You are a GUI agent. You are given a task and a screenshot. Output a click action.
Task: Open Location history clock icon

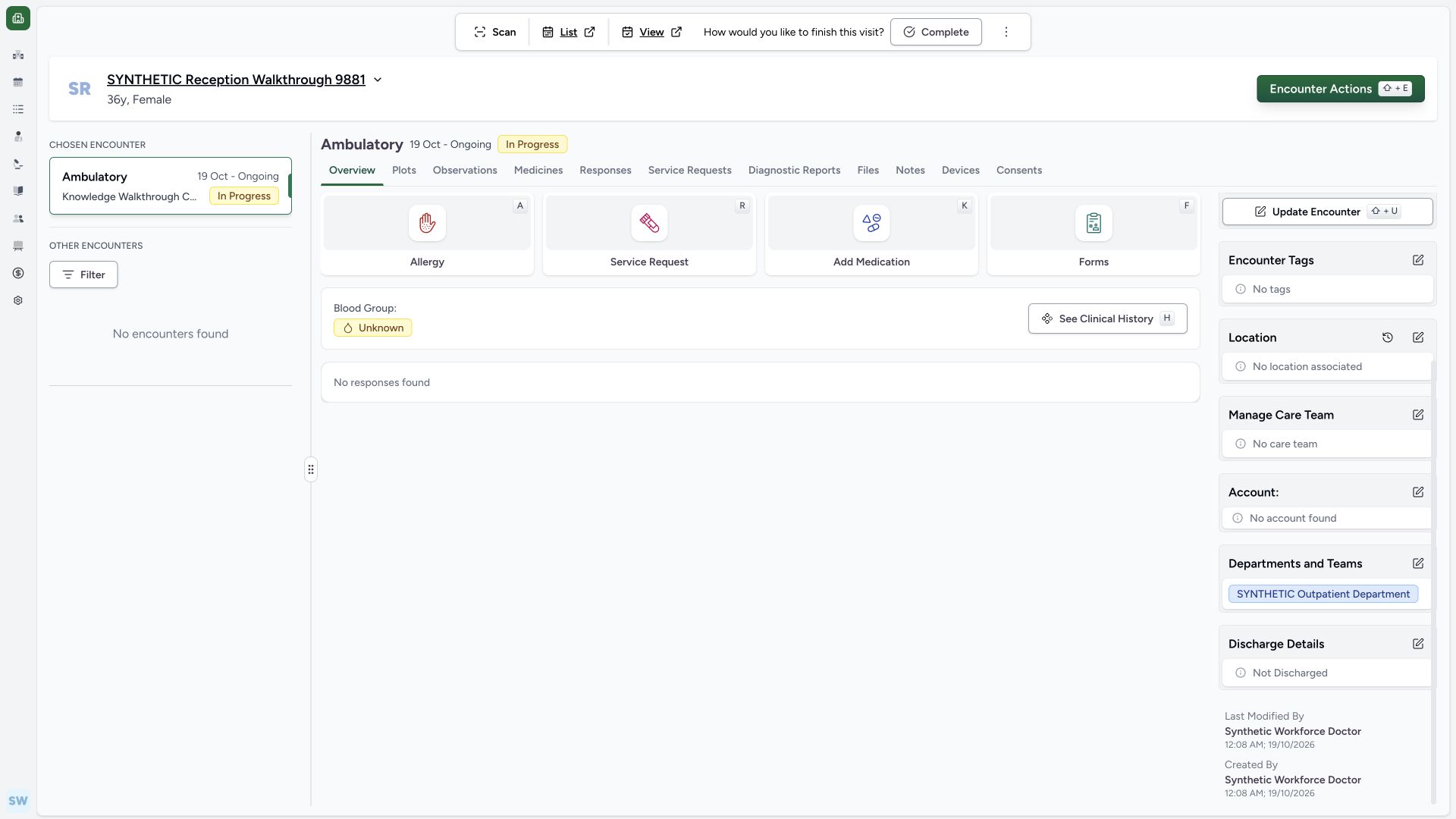pyautogui.click(x=1388, y=337)
